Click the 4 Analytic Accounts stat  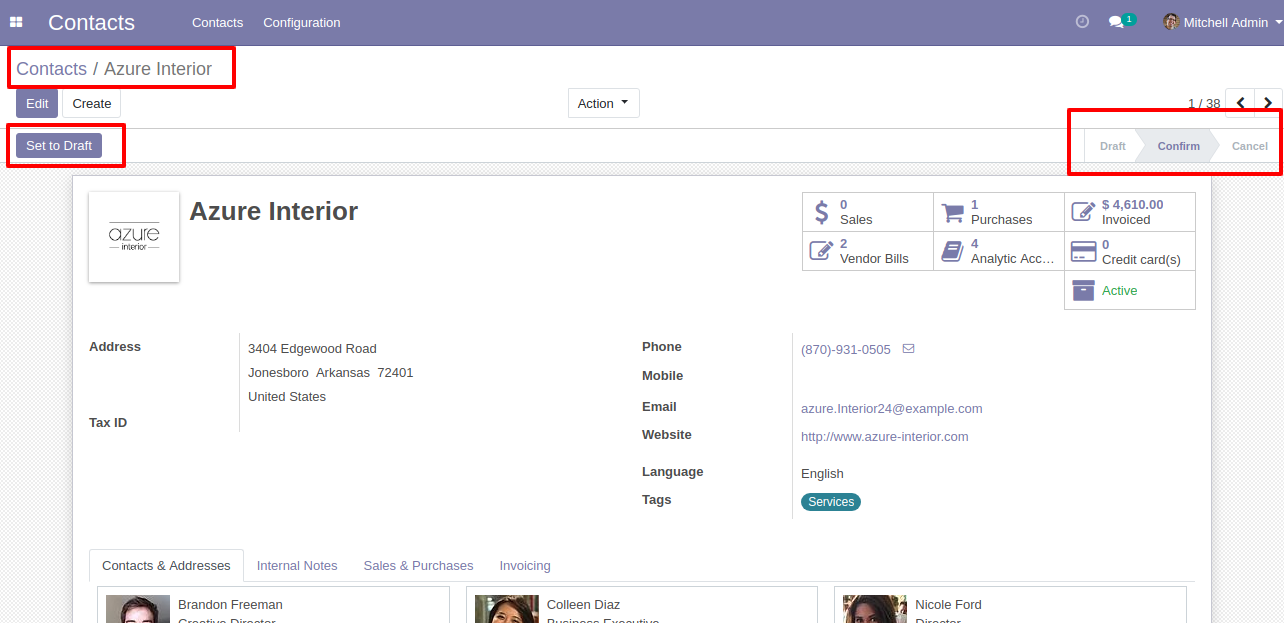click(999, 251)
